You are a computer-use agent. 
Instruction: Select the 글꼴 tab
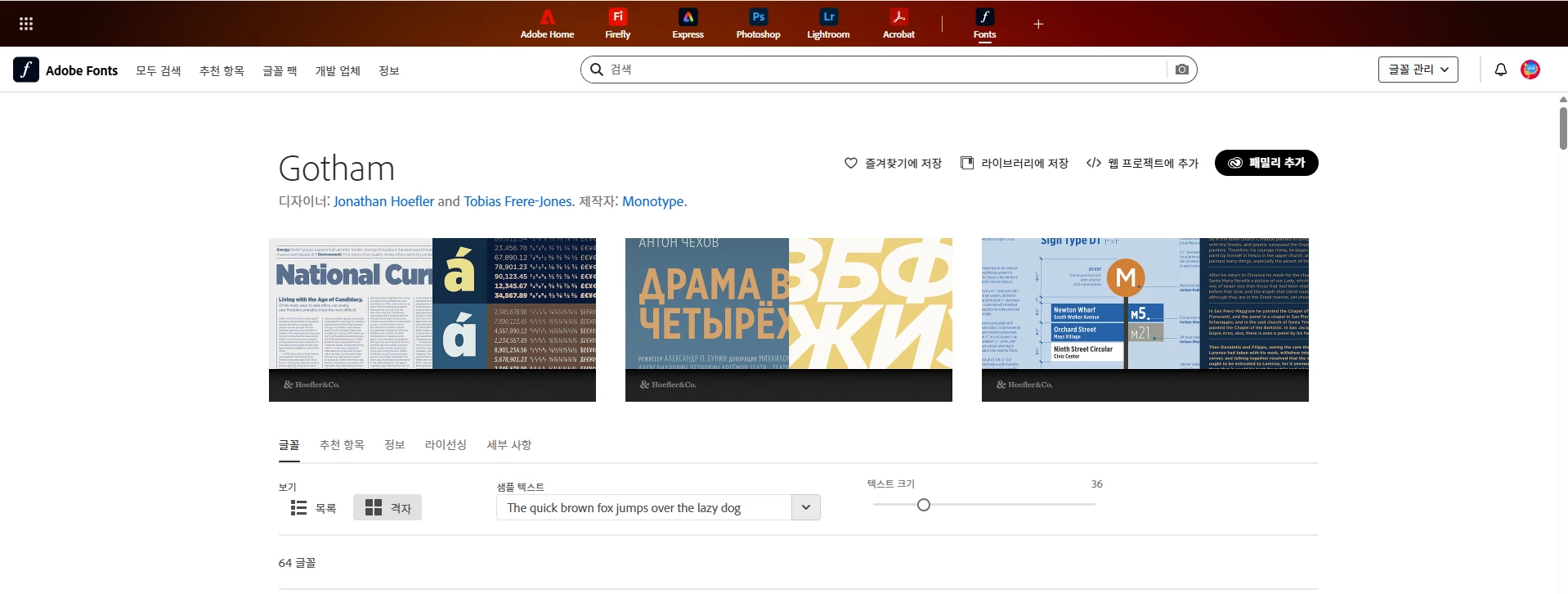click(x=289, y=444)
